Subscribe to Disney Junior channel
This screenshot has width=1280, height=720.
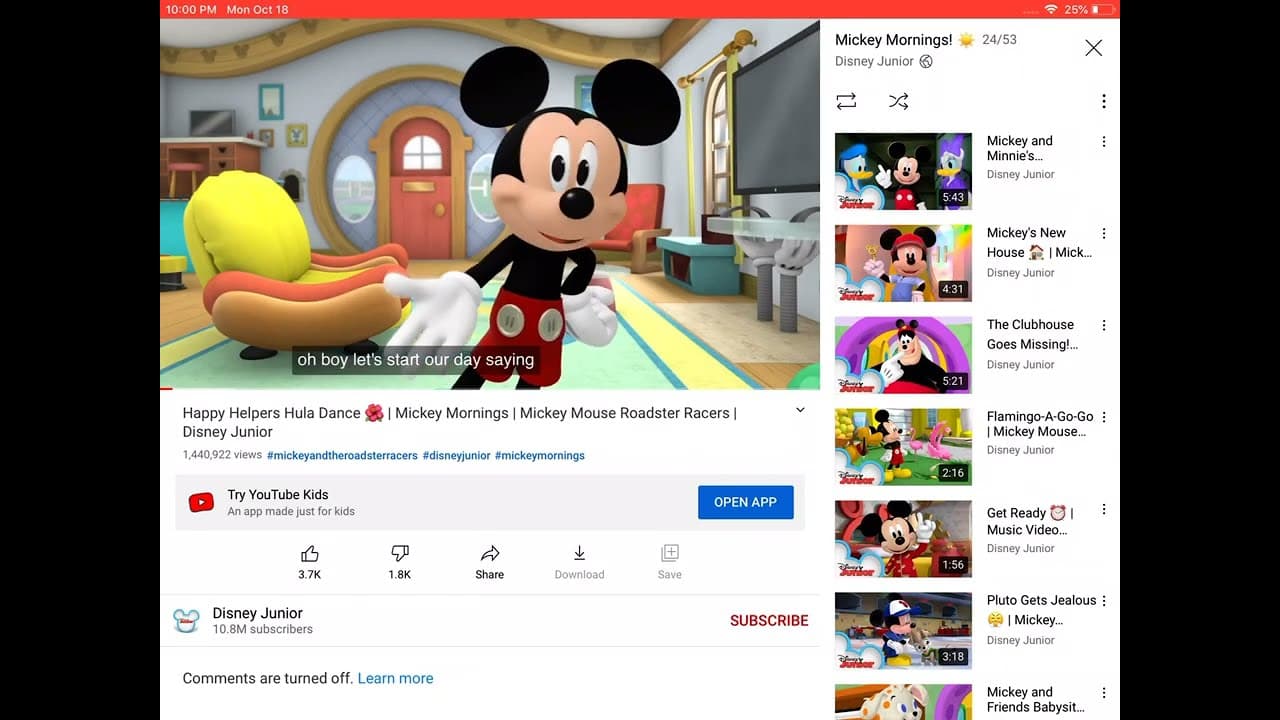(769, 621)
